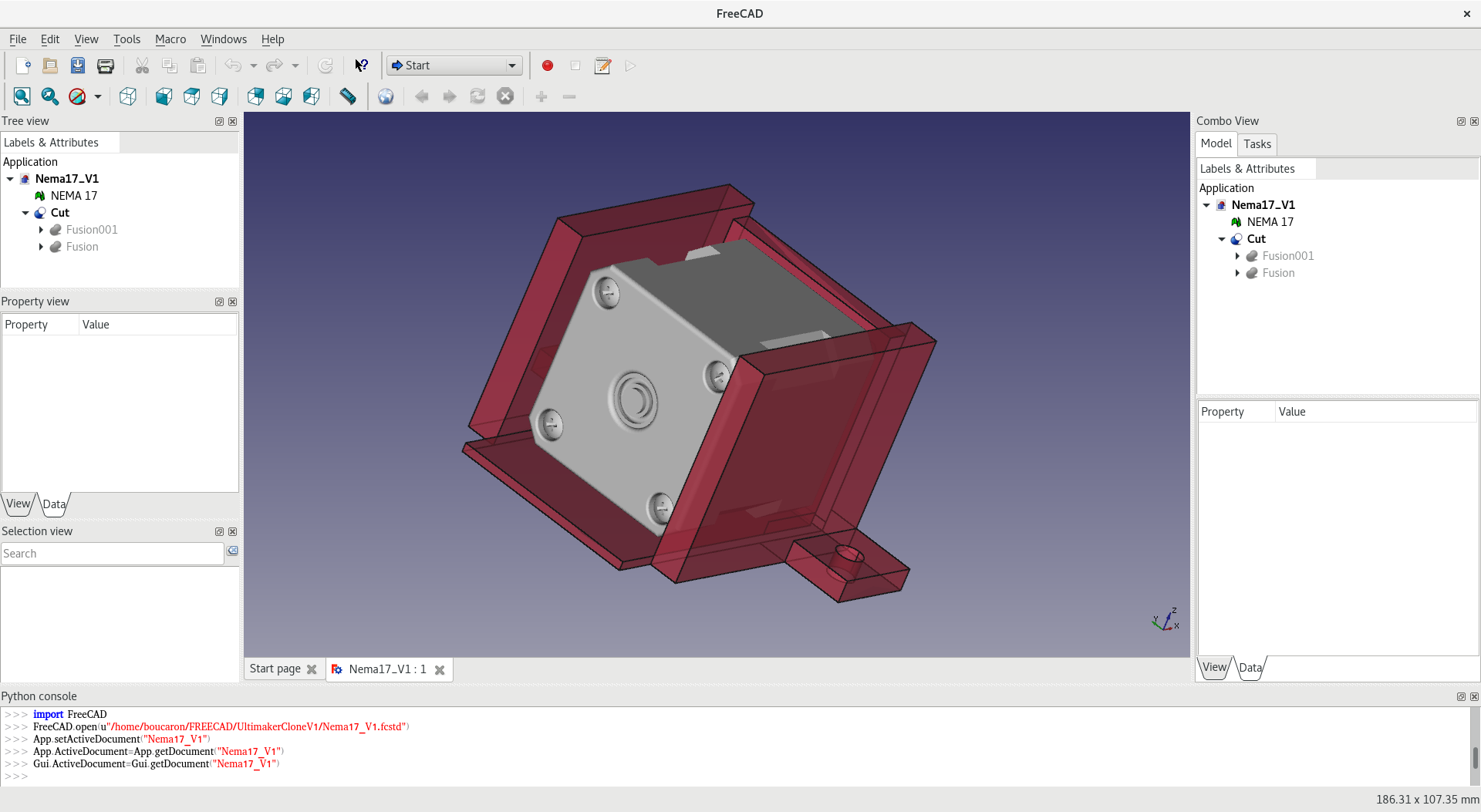This screenshot has width=1481, height=812.
Task: Open the Edit menu
Action: pos(50,39)
